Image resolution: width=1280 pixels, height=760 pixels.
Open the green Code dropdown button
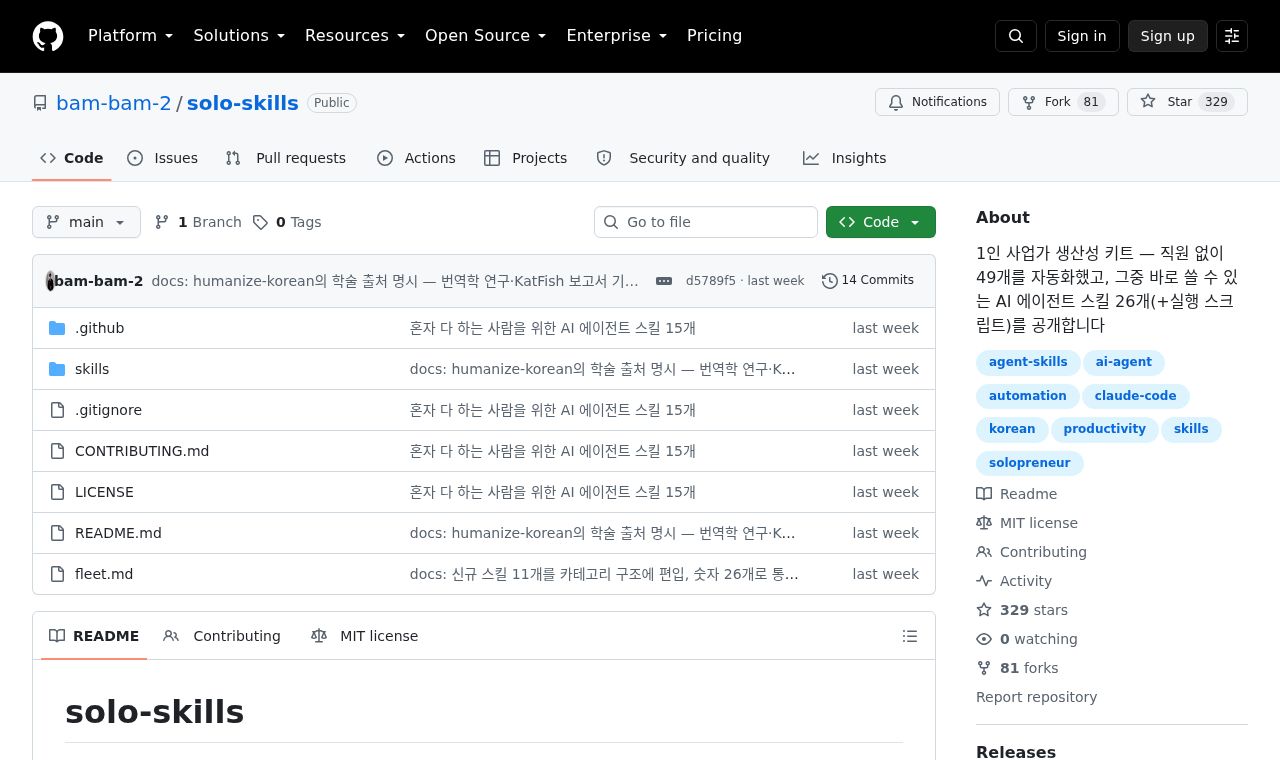tap(881, 222)
